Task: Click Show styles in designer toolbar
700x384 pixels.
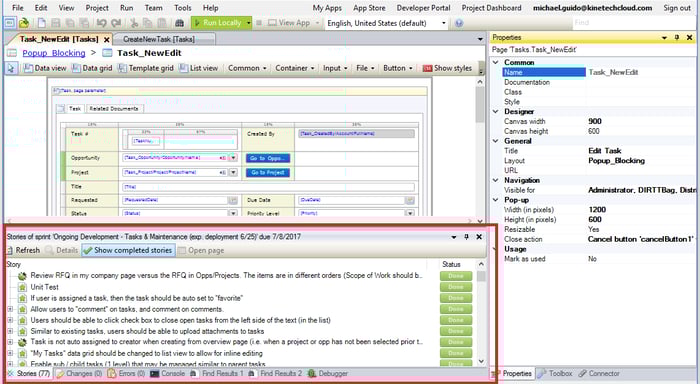Action: [447, 68]
